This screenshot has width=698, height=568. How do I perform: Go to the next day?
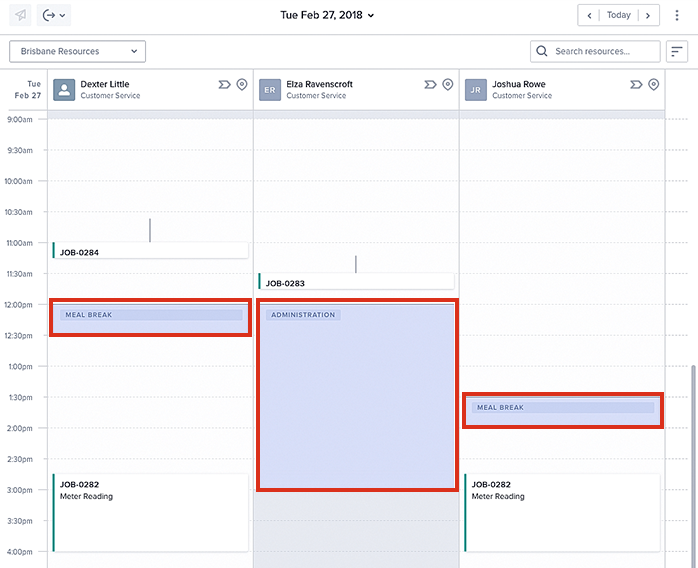(648, 15)
